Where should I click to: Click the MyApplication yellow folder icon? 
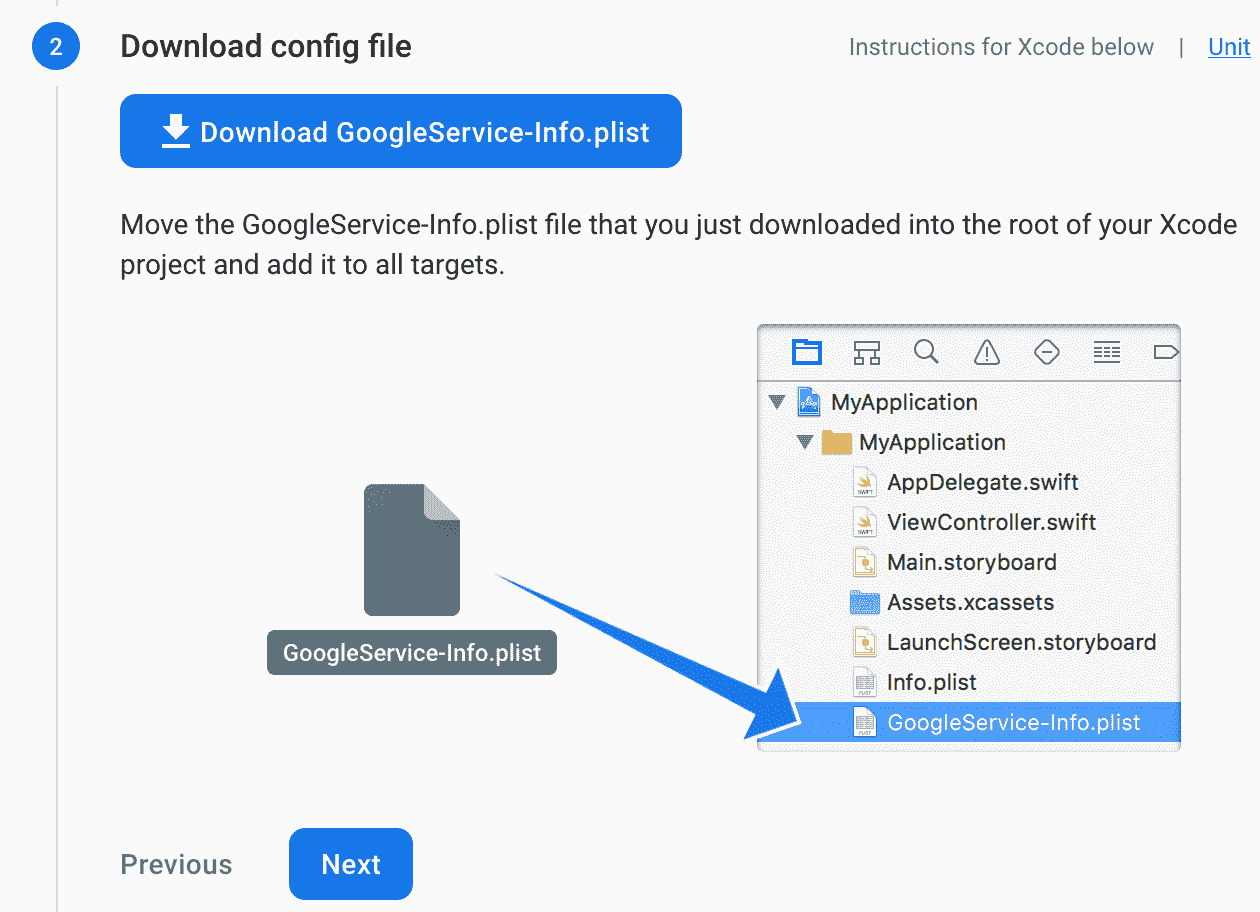click(836, 442)
